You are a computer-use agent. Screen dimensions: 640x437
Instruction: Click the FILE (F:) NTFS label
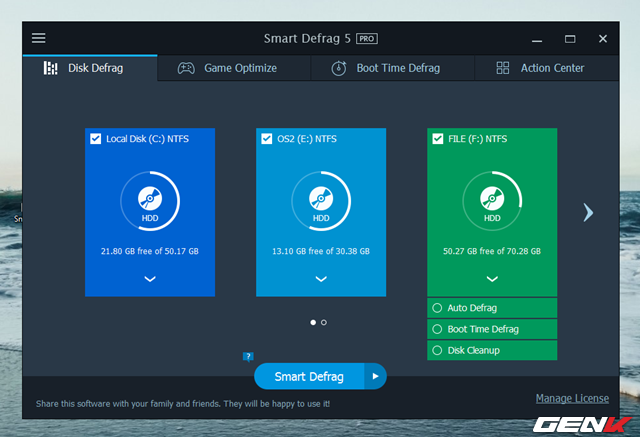(x=478, y=139)
